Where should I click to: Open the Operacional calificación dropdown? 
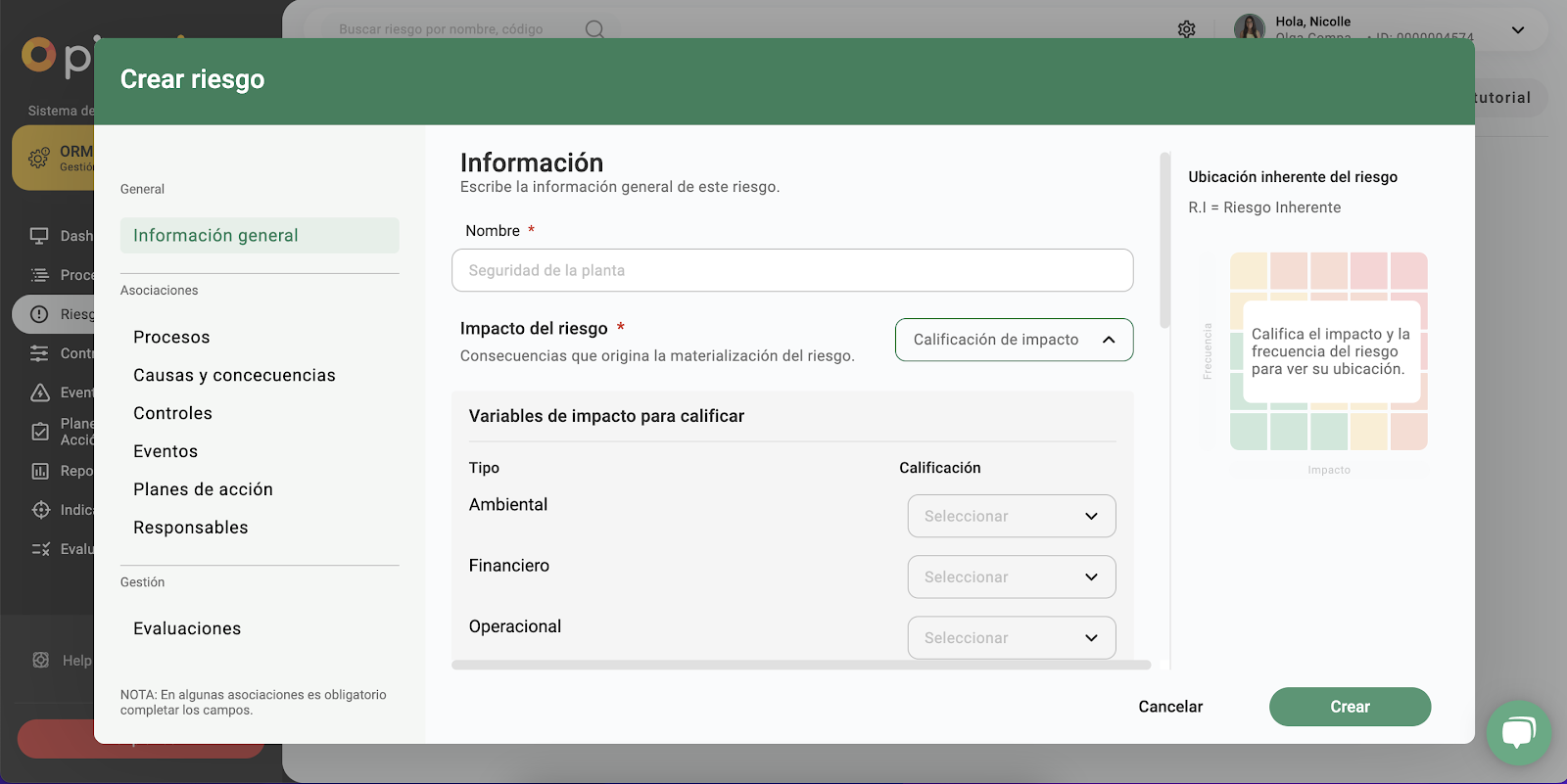1011,637
